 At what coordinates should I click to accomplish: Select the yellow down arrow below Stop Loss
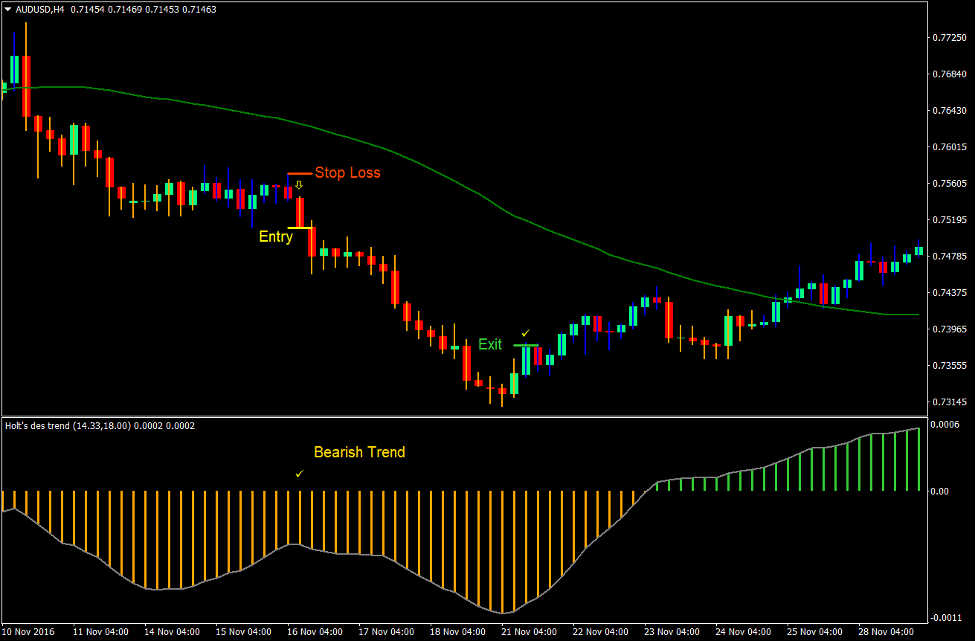(298, 186)
